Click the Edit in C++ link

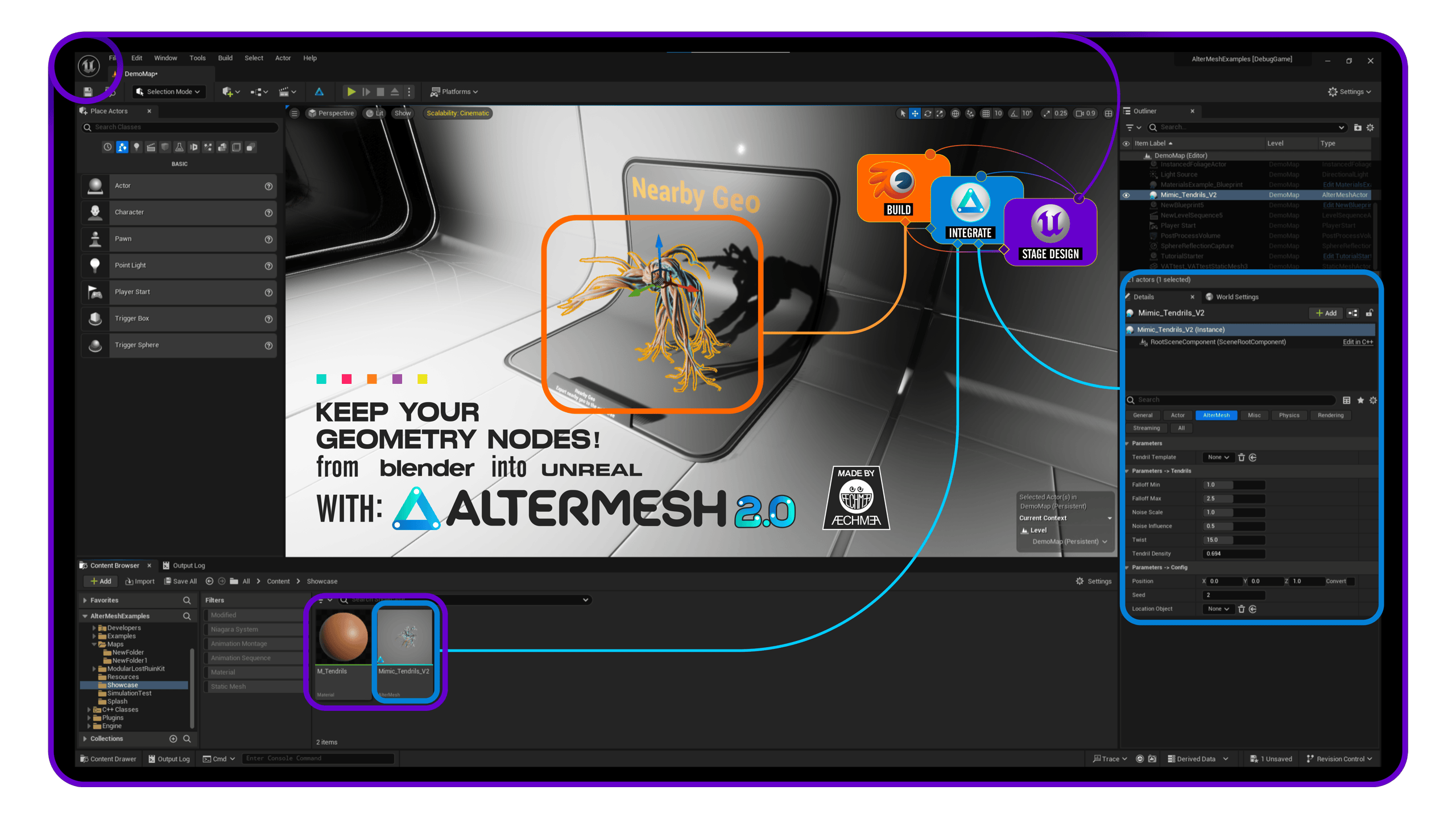(1358, 342)
